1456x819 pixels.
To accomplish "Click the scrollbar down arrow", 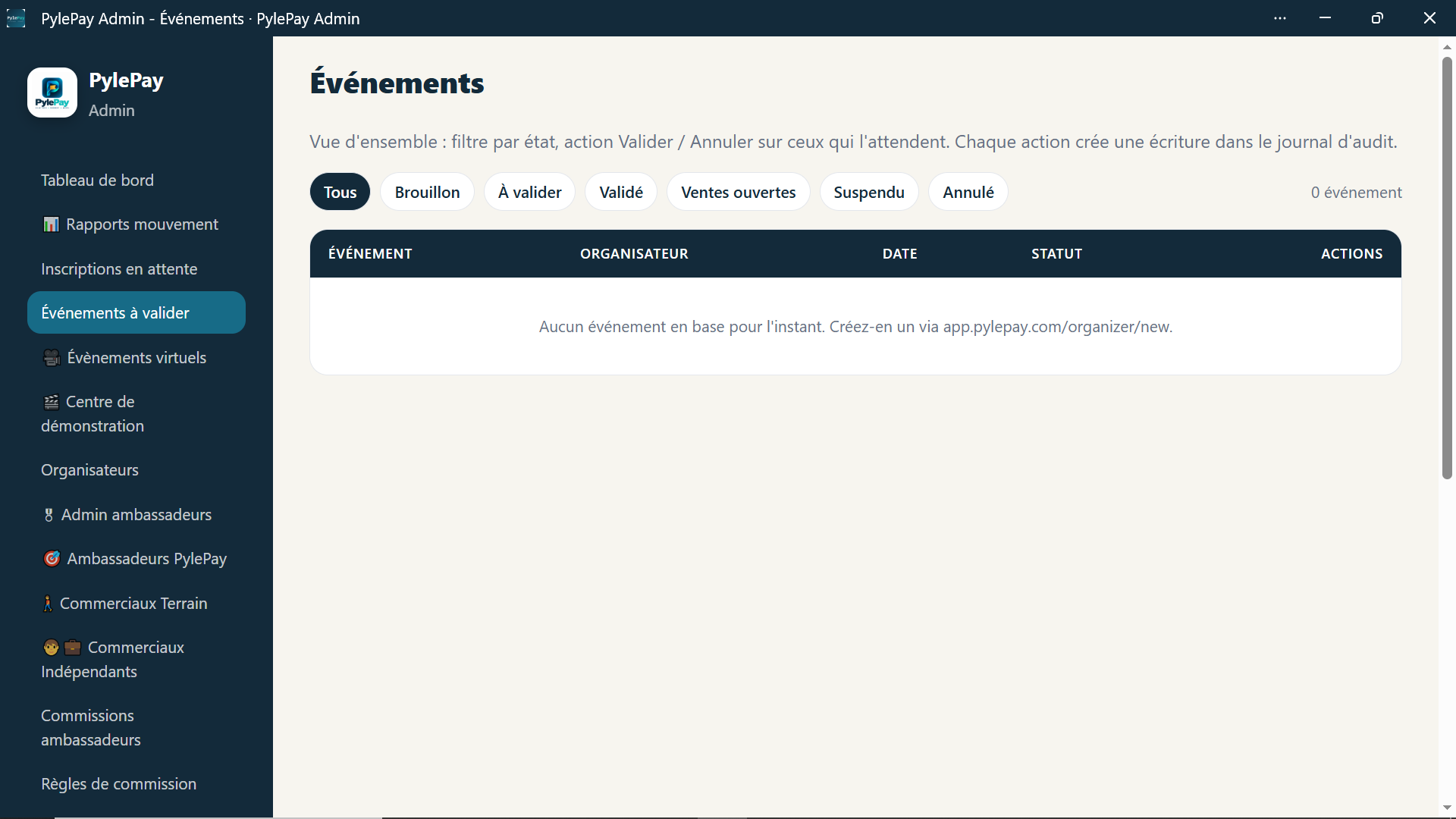I will click(1447, 808).
